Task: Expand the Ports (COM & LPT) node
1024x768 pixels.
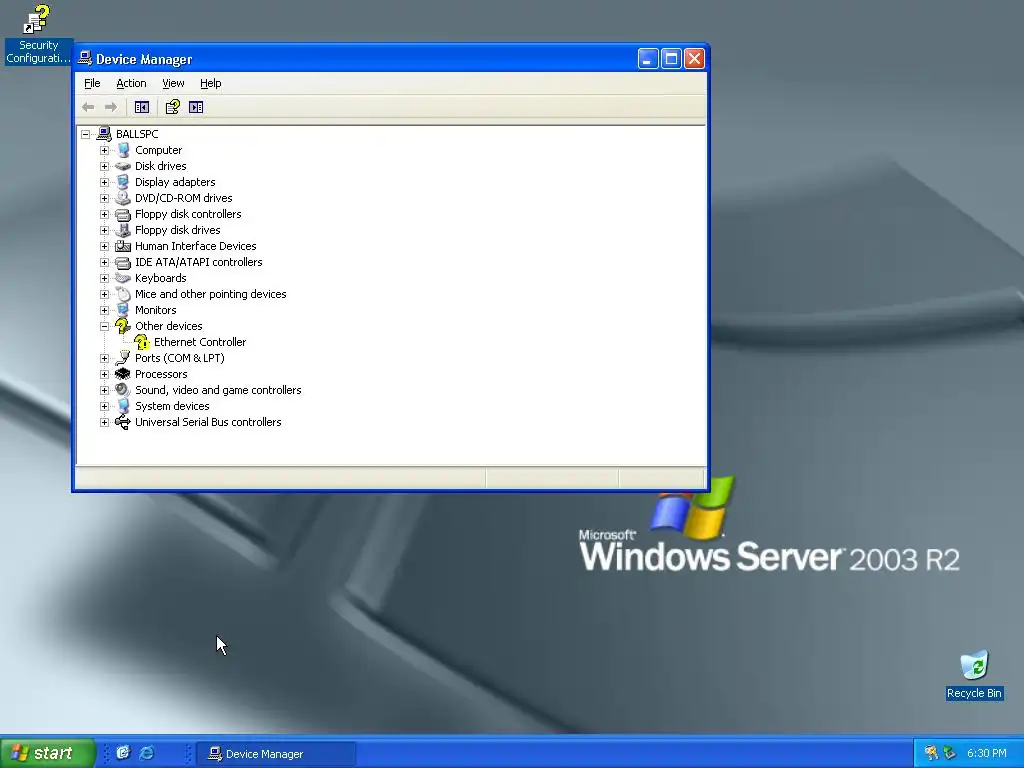Action: point(104,359)
